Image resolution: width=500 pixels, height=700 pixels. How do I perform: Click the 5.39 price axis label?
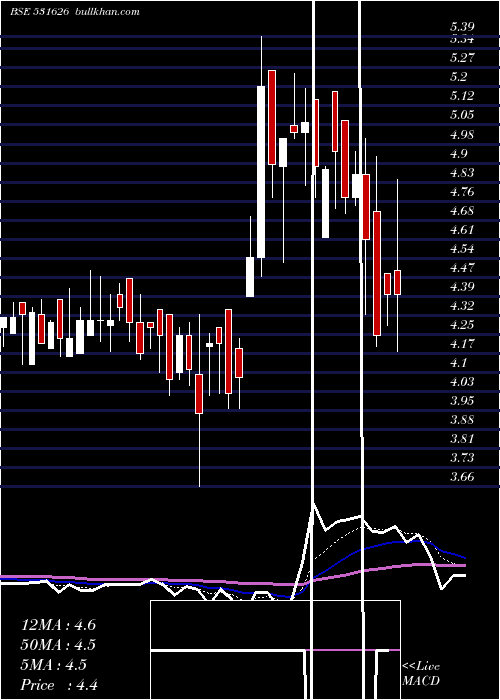[462, 27]
